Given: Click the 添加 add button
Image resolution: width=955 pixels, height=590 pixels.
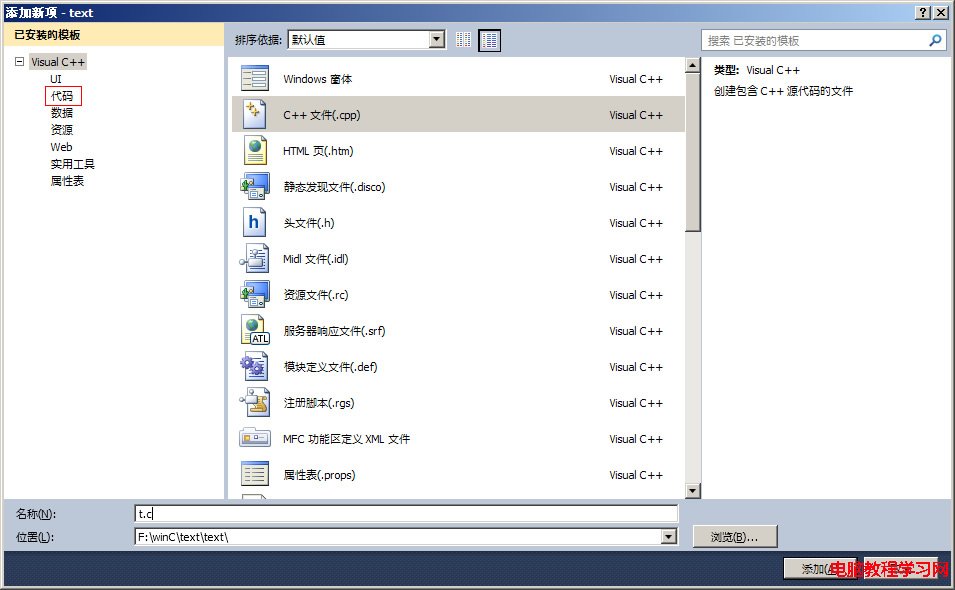Looking at the screenshot, I should (820, 569).
